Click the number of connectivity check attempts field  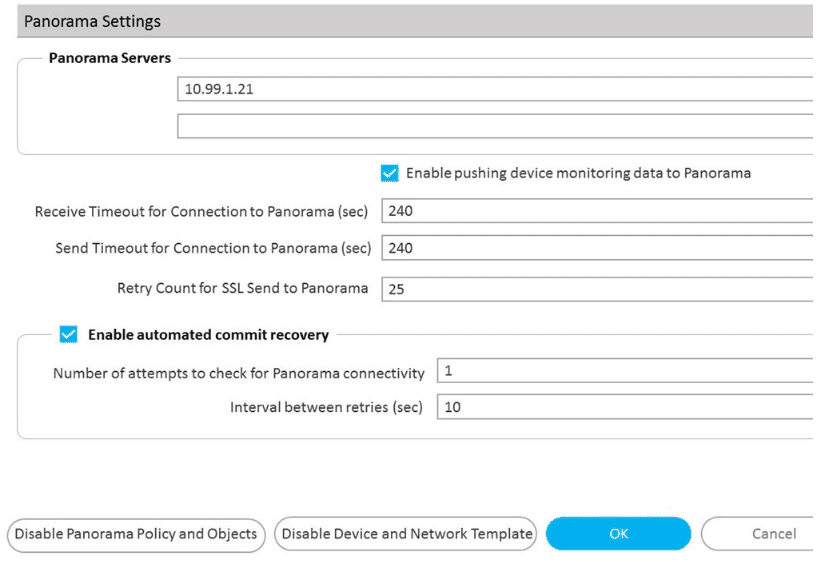point(625,371)
